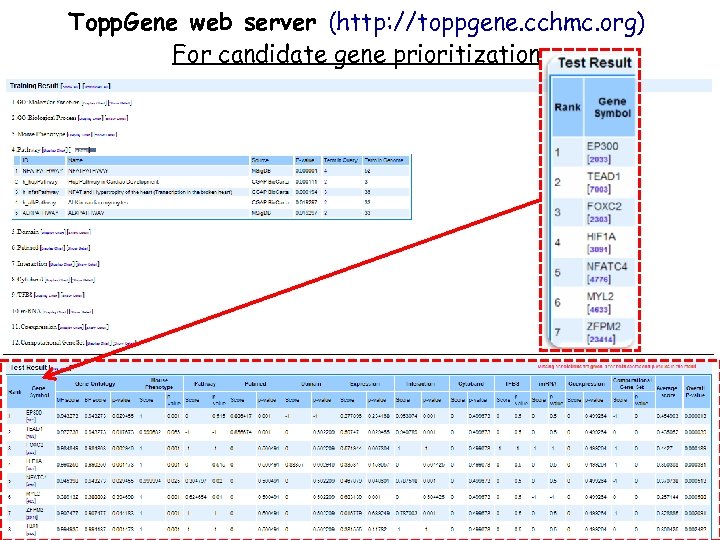The image size is (720, 540).
Task: Open first bracketed link beside 'Pubmed' category
Action: [x=52, y=248]
